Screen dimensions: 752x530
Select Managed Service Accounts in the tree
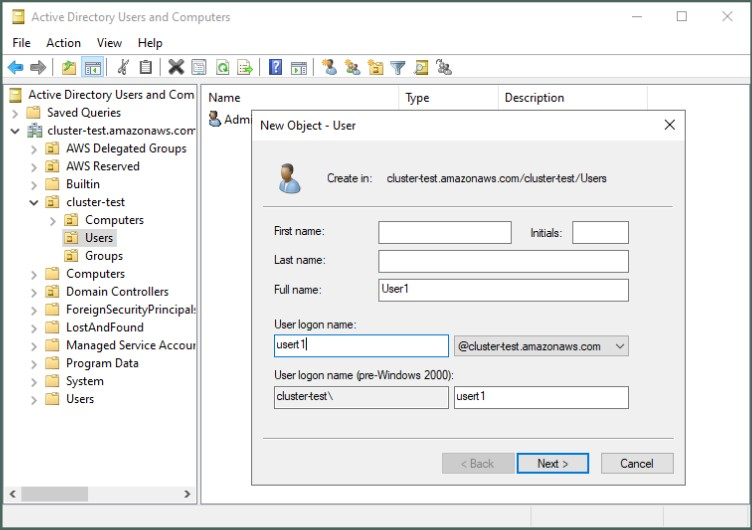(130, 345)
